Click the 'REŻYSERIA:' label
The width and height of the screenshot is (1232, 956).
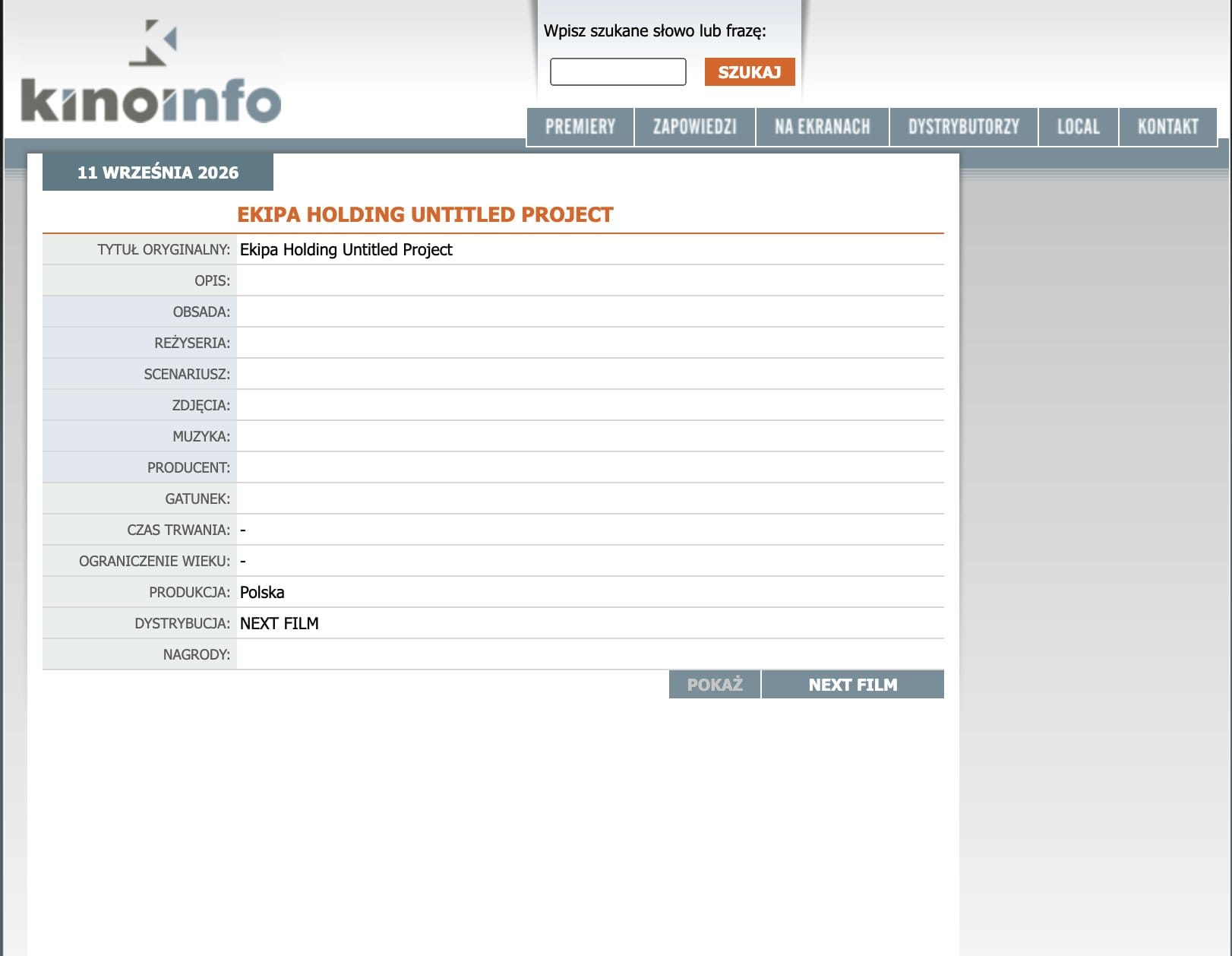[192, 343]
